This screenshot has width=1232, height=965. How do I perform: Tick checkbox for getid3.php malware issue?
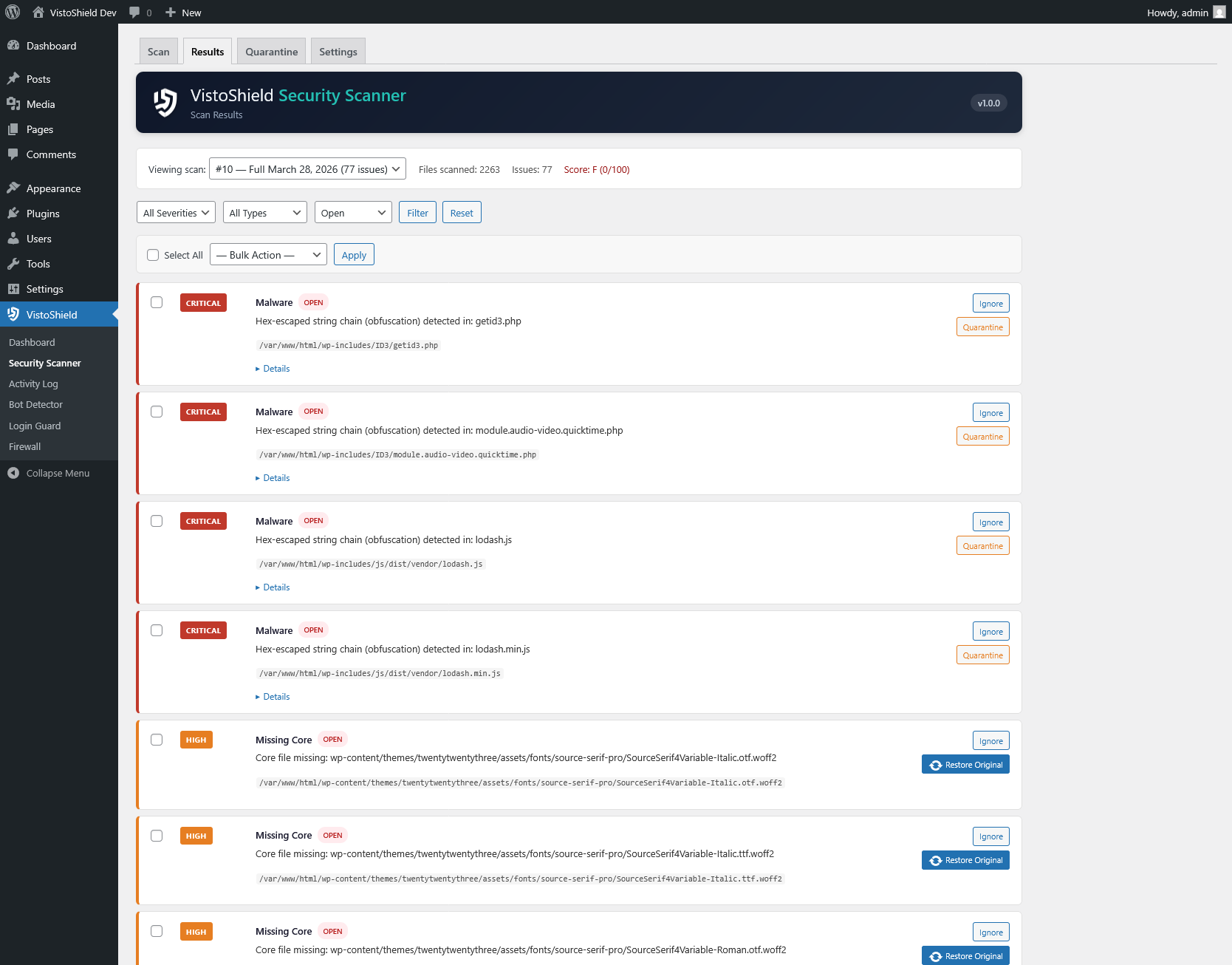click(x=157, y=302)
